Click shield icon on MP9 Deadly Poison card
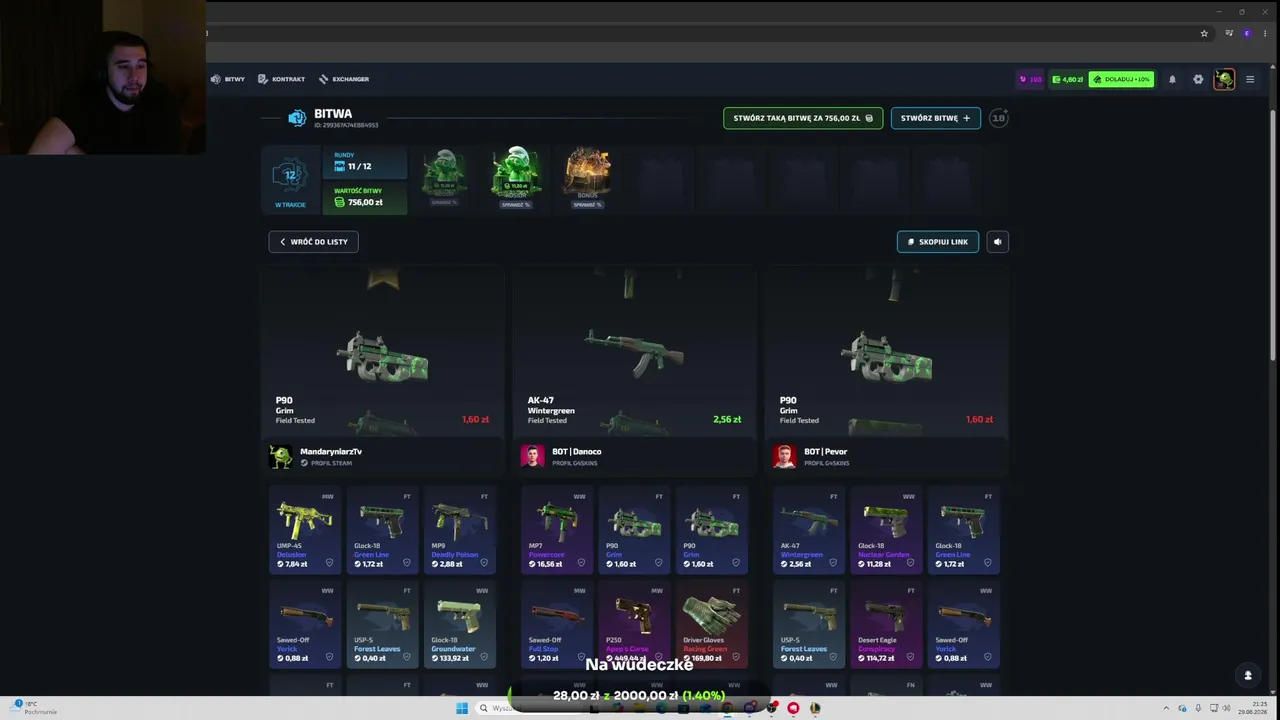This screenshot has width=1280, height=720. pyautogui.click(x=484, y=563)
